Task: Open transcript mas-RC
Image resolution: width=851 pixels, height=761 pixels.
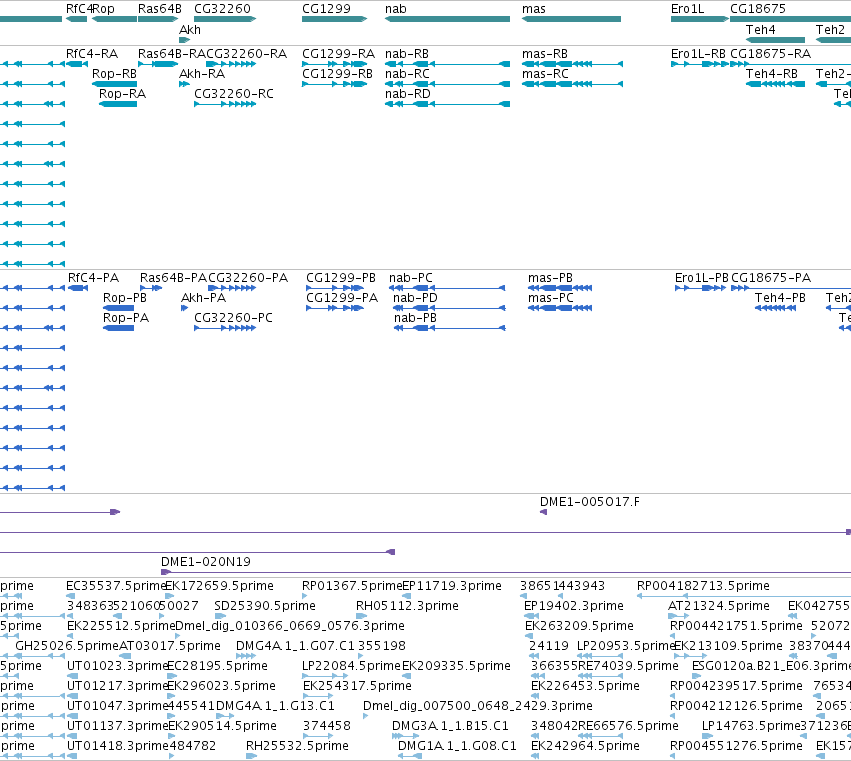Action: [x=545, y=74]
